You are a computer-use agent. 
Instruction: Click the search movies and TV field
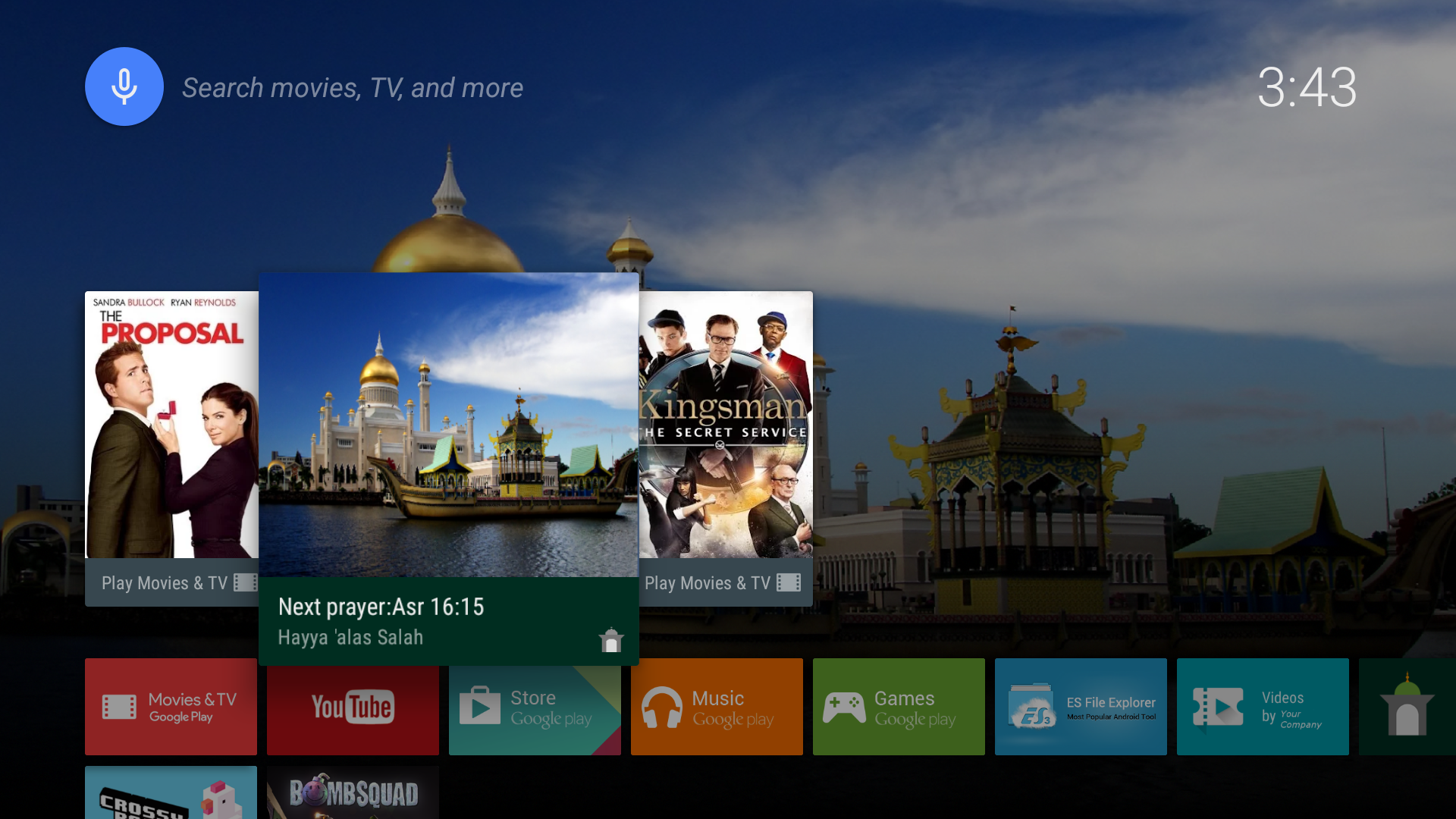(353, 88)
